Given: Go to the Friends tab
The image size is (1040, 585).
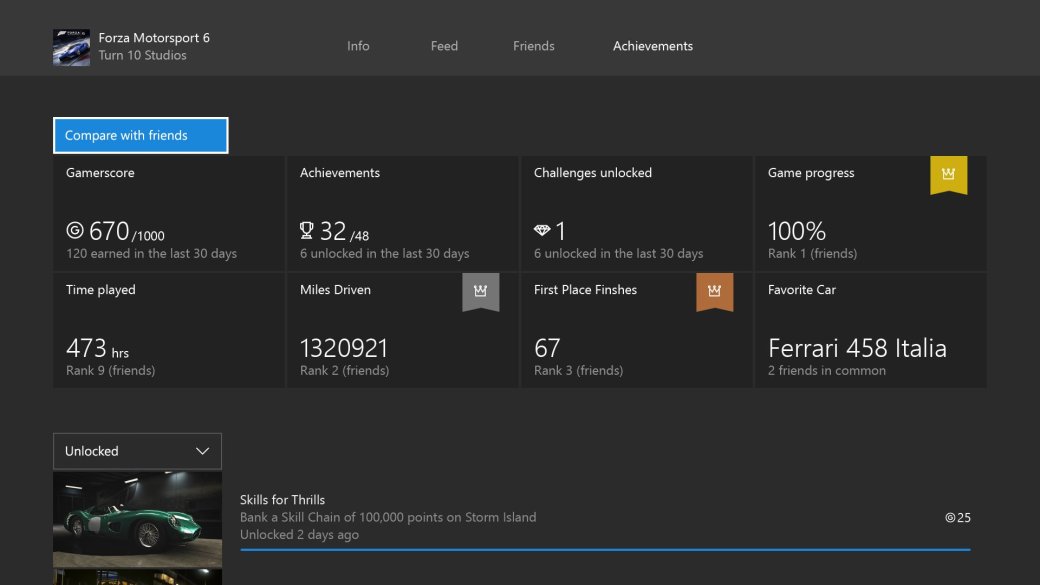Looking at the screenshot, I should click(x=533, y=46).
